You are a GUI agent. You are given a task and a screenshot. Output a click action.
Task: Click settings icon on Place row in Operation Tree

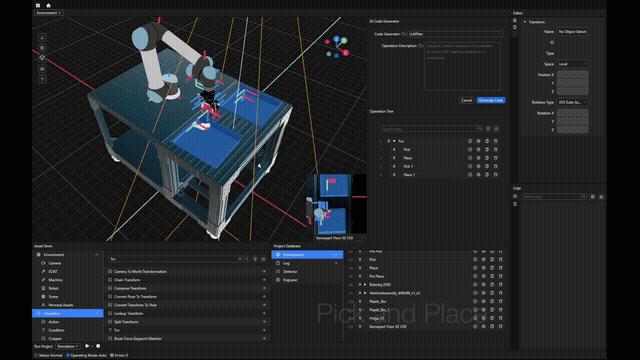point(478,158)
